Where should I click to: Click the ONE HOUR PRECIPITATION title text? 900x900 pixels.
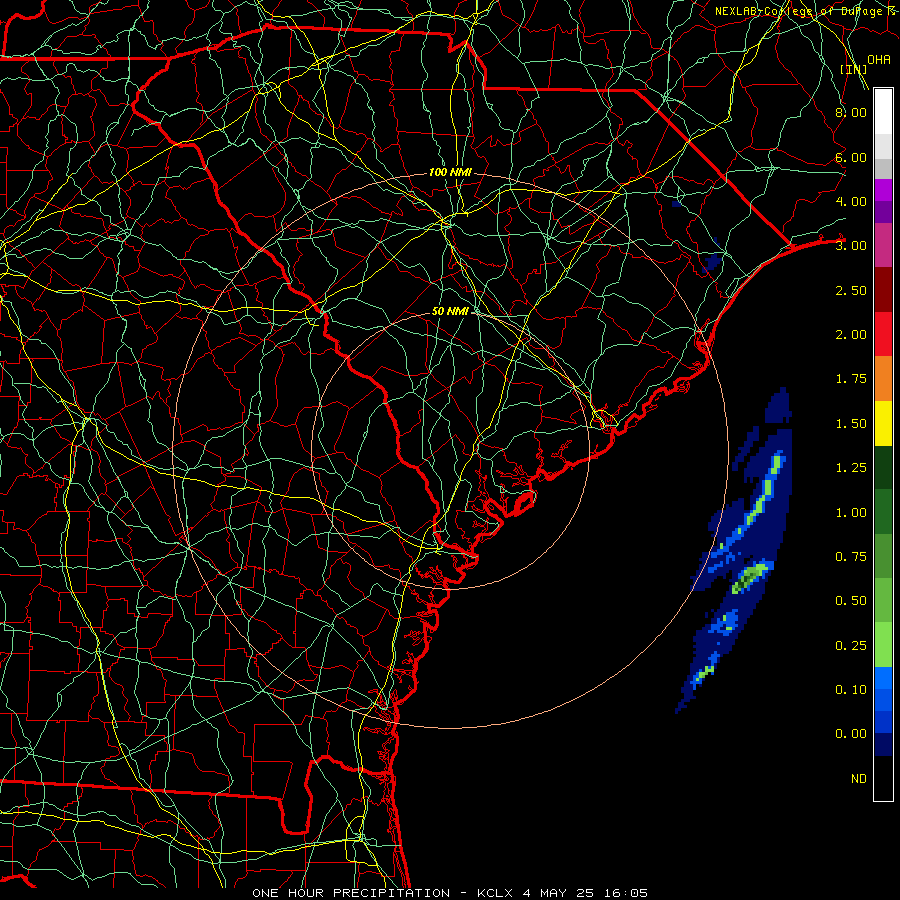[x=351, y=893]
